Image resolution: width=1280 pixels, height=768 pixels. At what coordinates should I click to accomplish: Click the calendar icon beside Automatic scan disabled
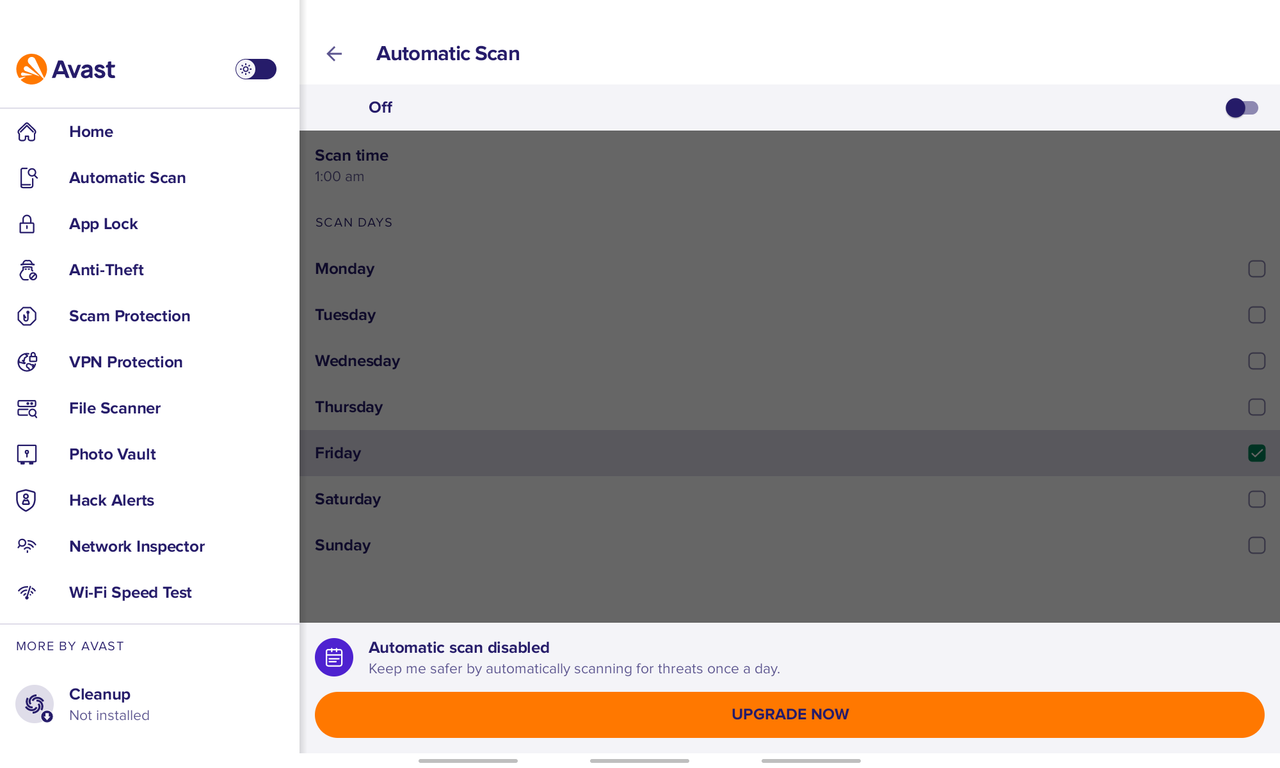(334, 657)
